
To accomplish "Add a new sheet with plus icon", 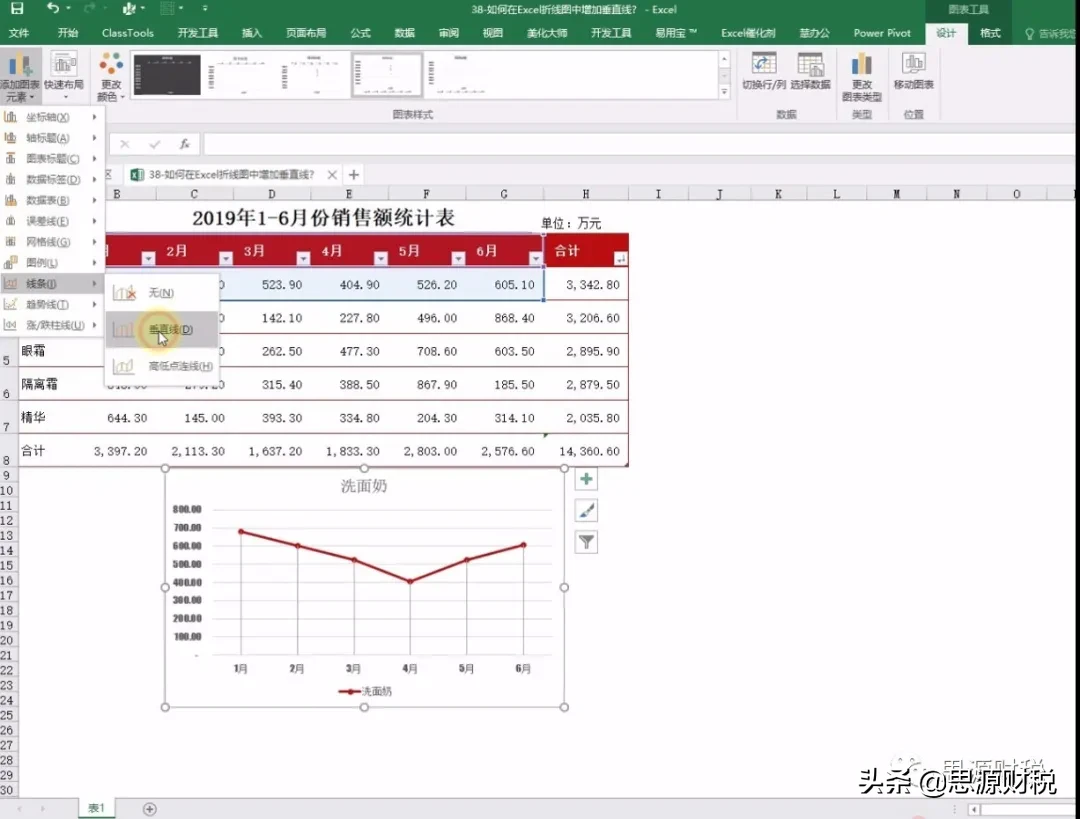I will 149,809.
